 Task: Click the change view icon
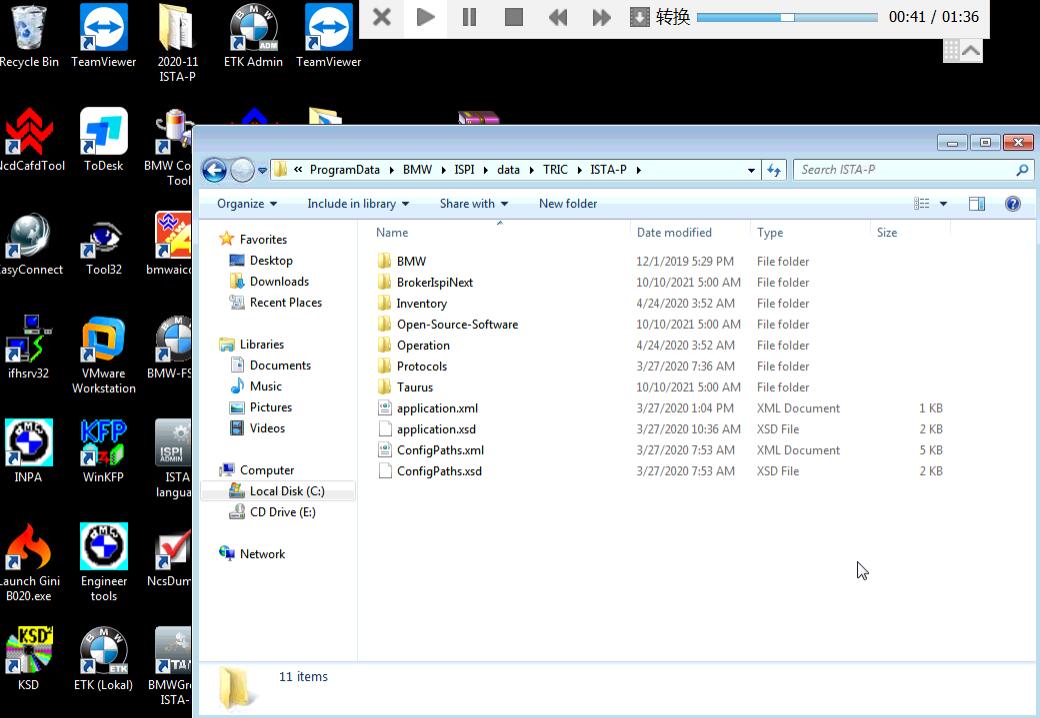[x=922, y=204]
